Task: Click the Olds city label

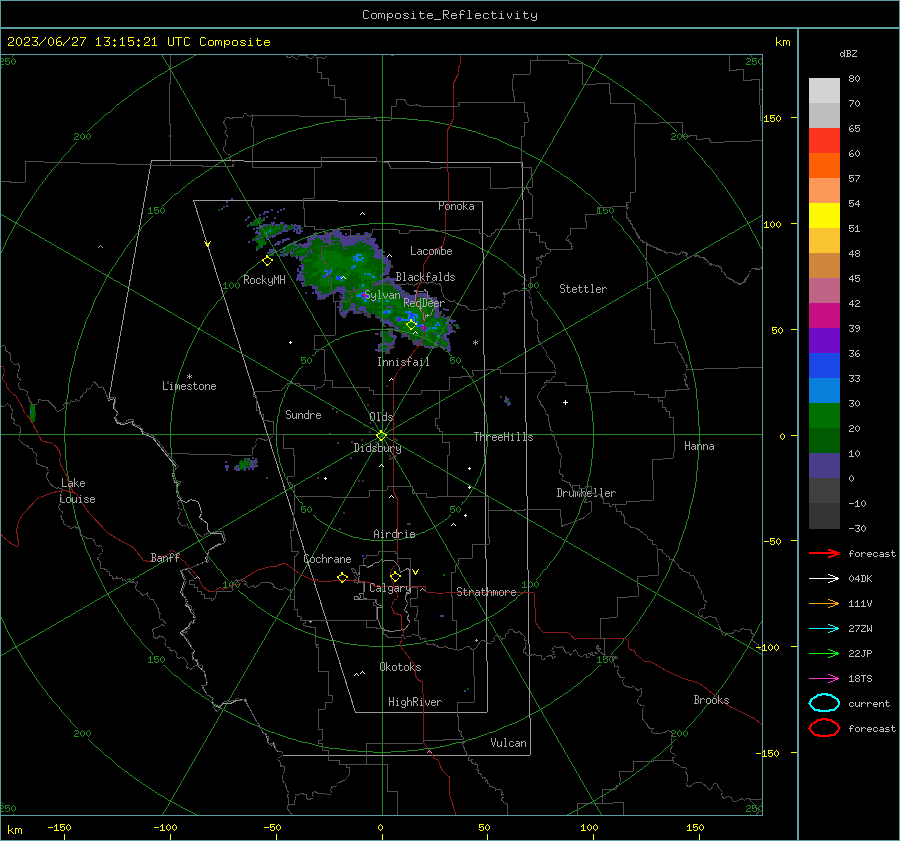Action: (381, 417)
